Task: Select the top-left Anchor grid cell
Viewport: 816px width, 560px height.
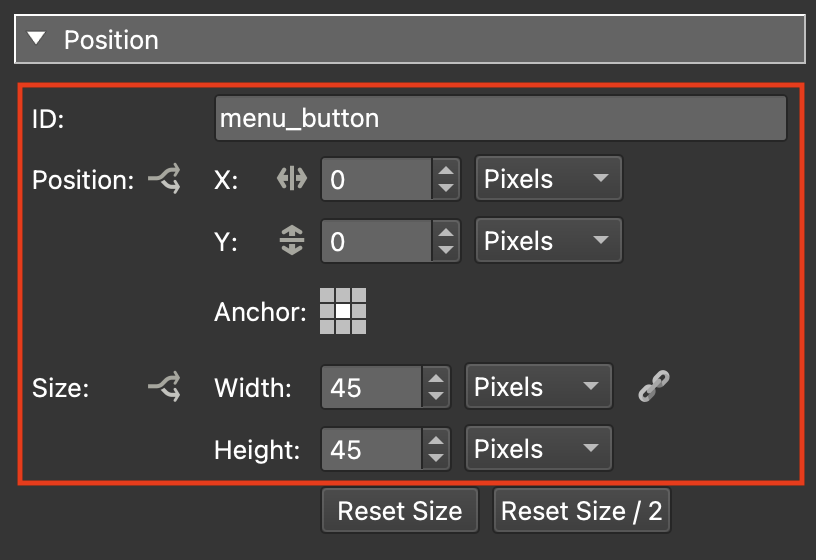Action: (328, 296)
